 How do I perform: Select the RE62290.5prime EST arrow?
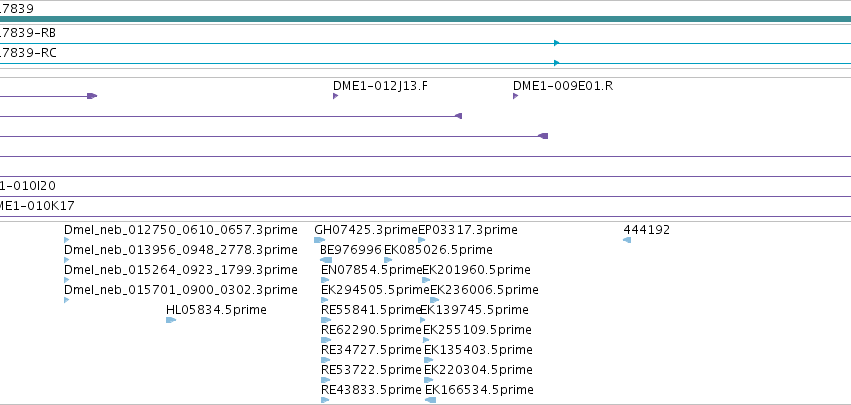326,340
